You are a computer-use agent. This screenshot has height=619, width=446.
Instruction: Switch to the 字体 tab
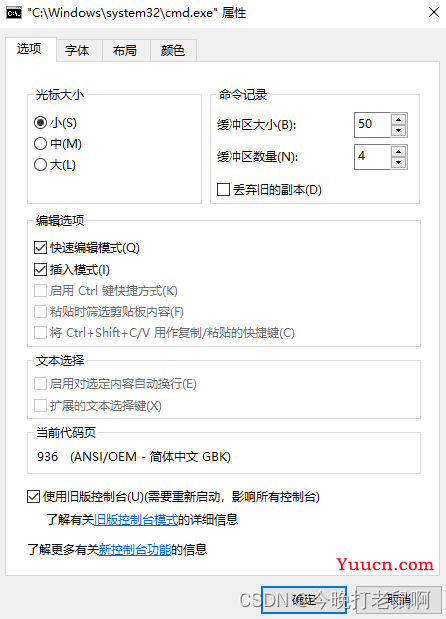tap(77, 51)
